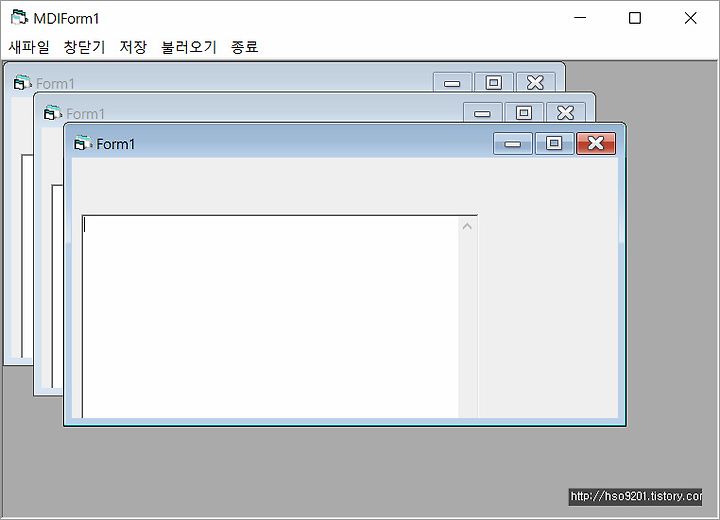Click the rearmost Form1 window title text
The width and height of the screenshot is (720, 520).
(55, 84)
